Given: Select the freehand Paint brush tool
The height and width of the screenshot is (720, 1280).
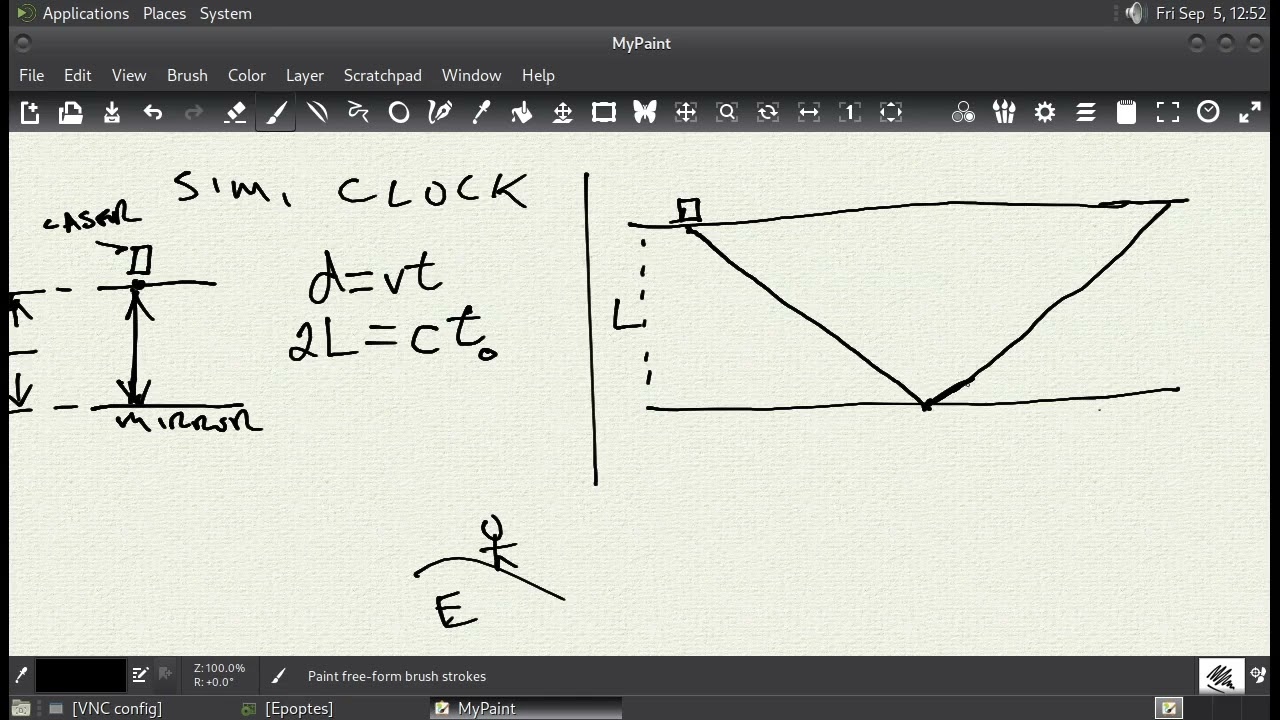Looking at the screenshot, I should tap(276, 113).
